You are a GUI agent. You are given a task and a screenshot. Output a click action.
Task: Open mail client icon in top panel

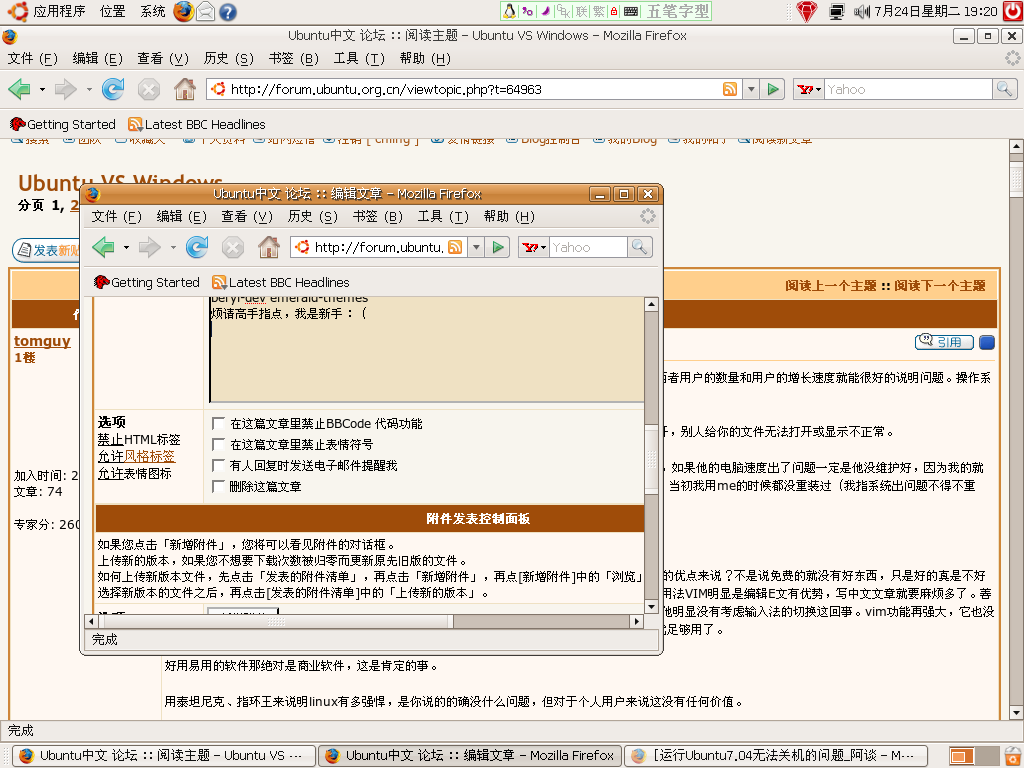coord(206,11)
